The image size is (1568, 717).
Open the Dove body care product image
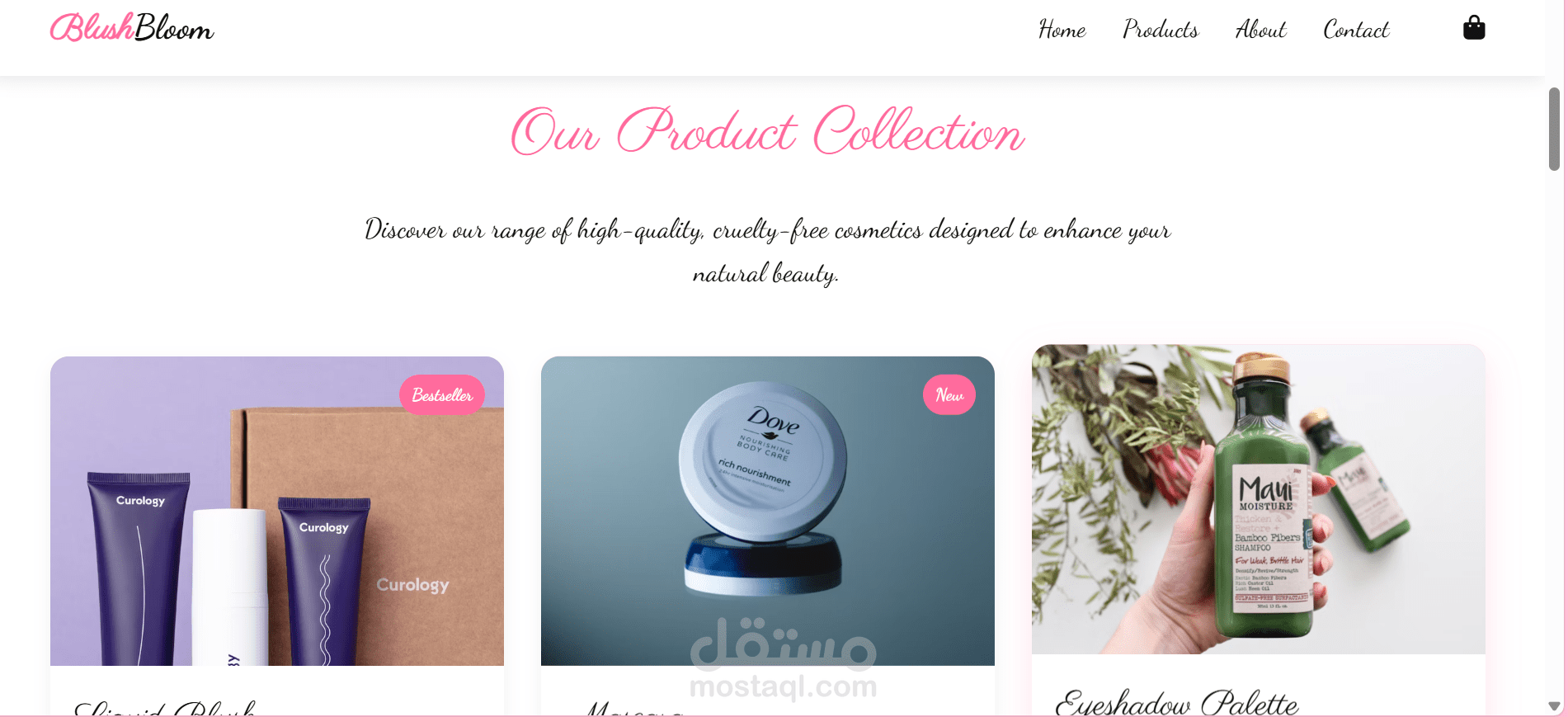click(768, 511)
